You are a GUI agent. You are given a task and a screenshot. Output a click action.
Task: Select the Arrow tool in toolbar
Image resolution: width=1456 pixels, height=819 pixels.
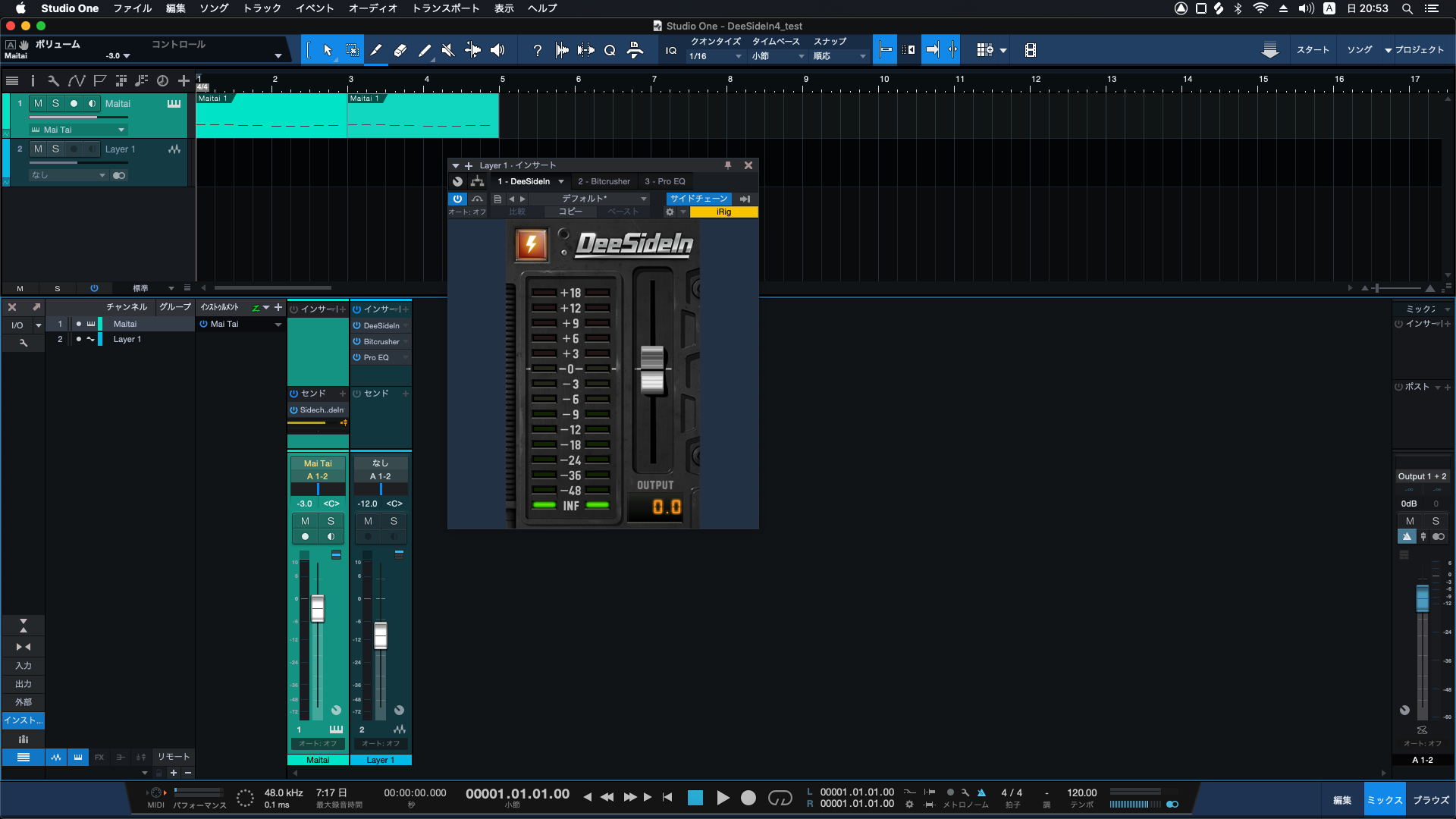pos(328,50)
